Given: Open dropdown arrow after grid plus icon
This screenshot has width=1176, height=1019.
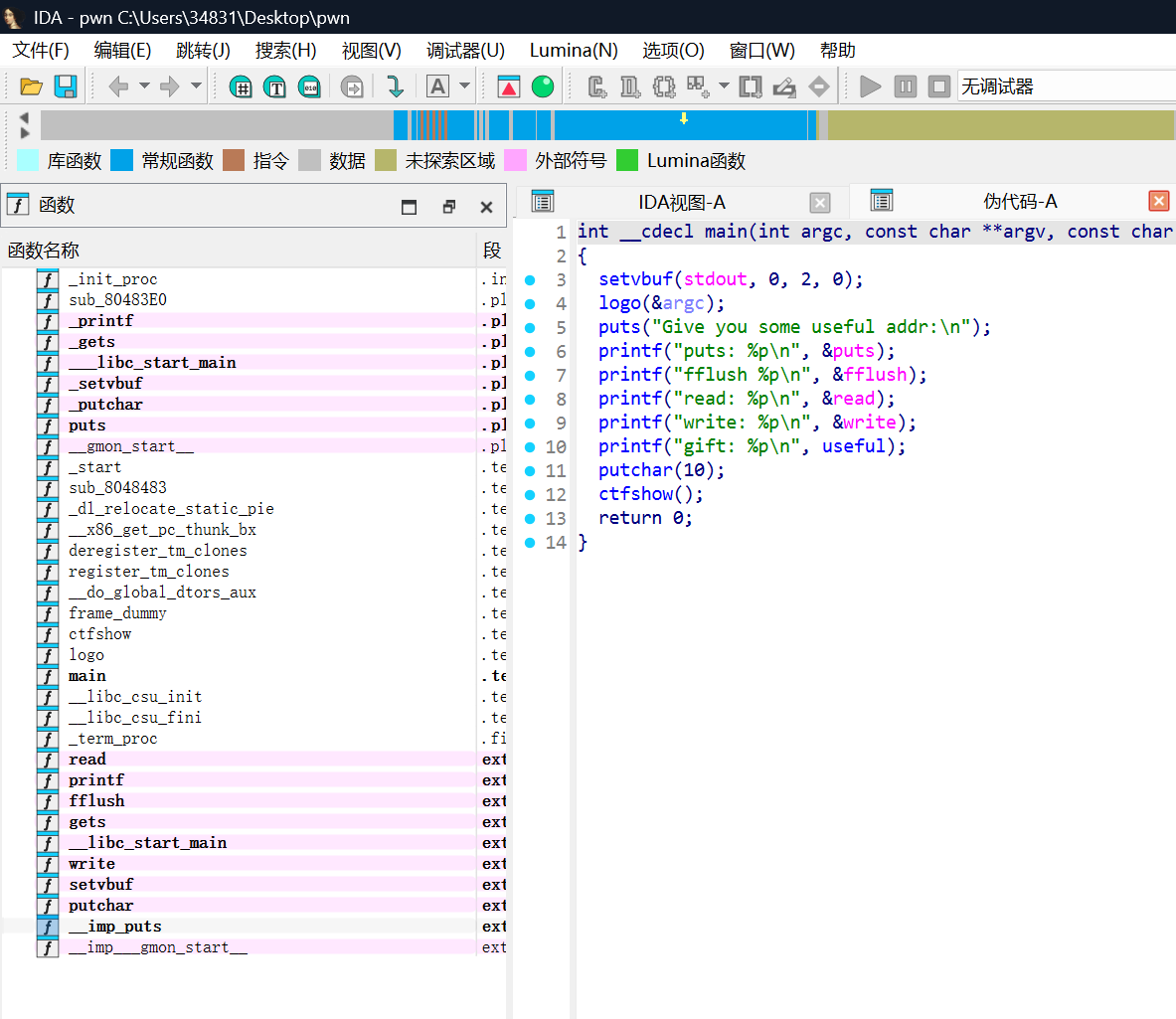Looking at the screenshot, I should [x=724, y=86].
